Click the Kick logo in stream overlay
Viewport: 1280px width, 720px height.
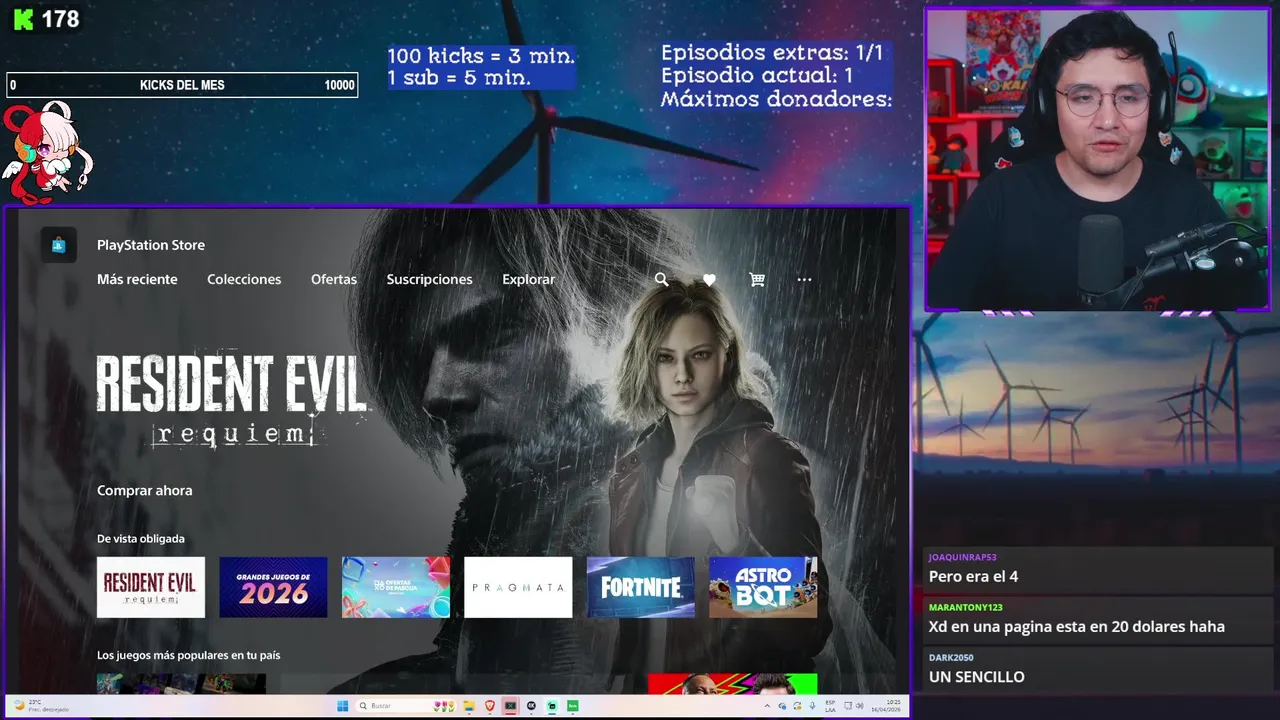(x=23, y=19)
